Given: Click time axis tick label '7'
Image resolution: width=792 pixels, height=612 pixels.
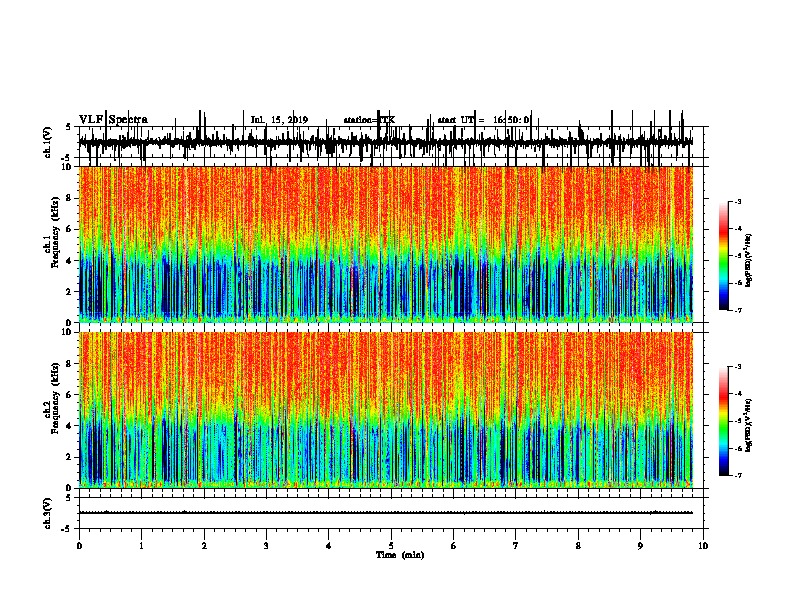Looking at the screenshot, I should [516, 546].
